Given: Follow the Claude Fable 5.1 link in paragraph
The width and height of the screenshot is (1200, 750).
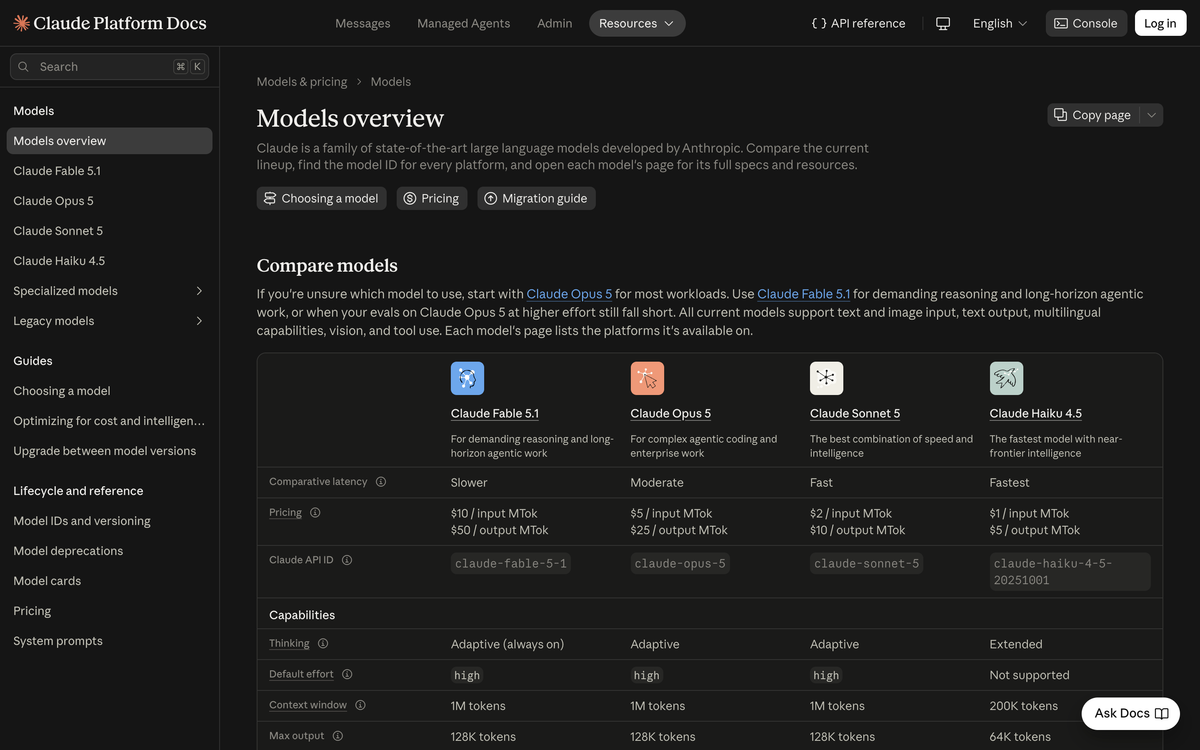Looking at the screenshot, I should point(804,294).
